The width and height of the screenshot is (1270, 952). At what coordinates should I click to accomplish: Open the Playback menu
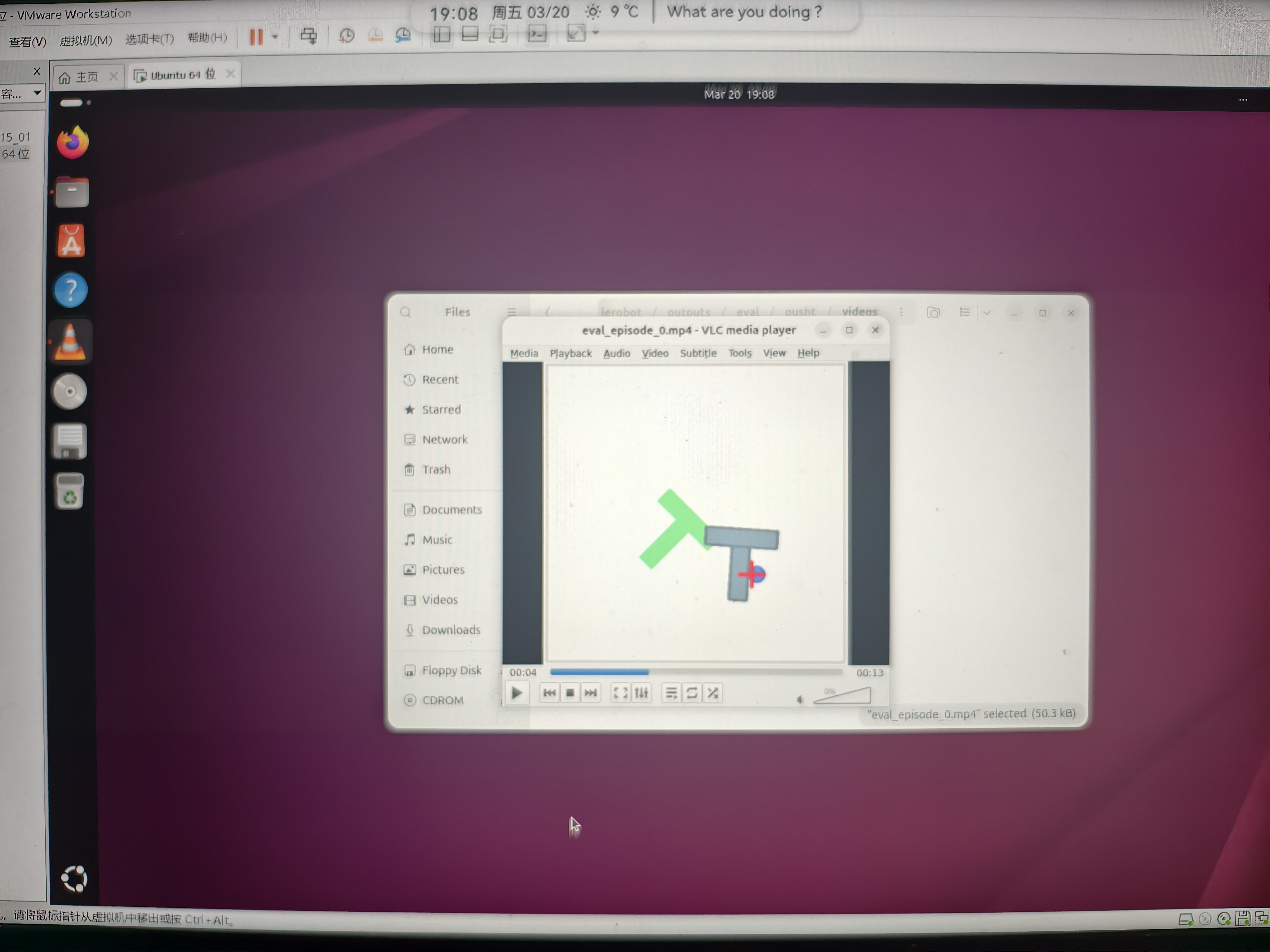(570, 353)
